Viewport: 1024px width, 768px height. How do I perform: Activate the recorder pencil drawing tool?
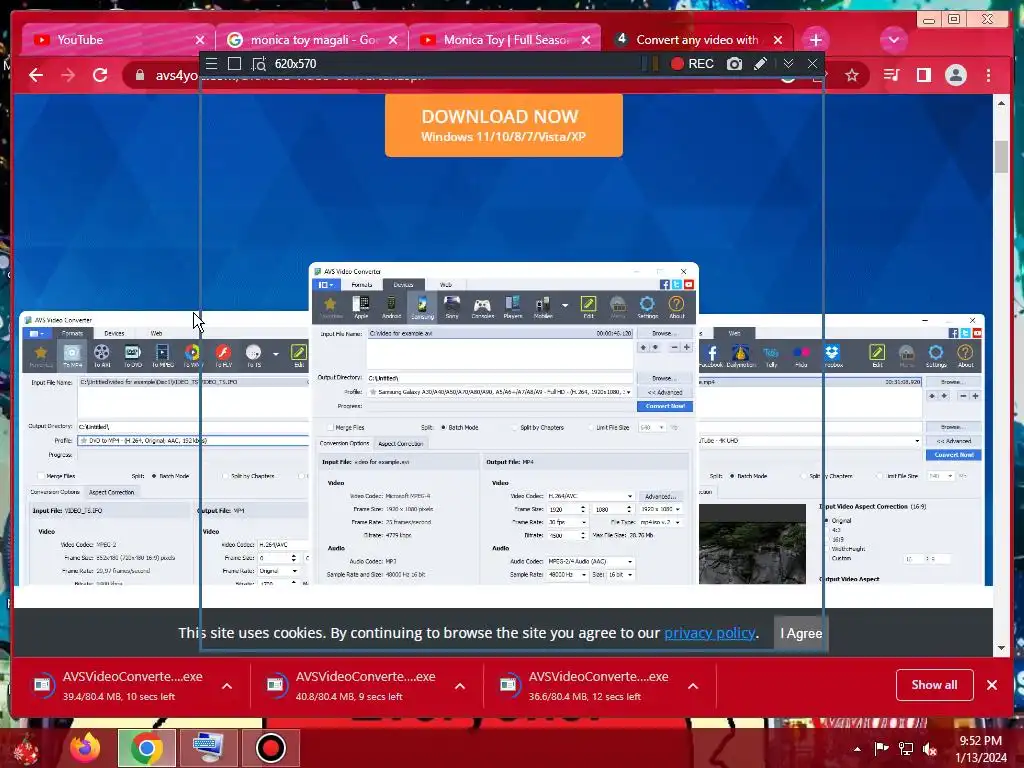pyautogui.click(x=760, y=63)
